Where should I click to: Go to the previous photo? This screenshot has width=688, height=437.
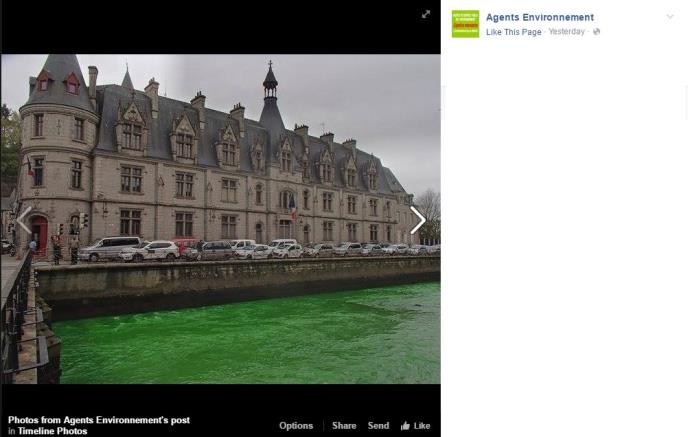pyautogui.click(x=24, y=220)
